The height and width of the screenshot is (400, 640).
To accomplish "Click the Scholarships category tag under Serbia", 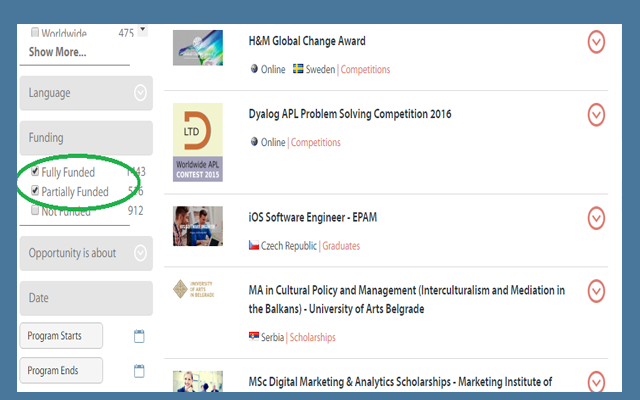I will (313, 337).
